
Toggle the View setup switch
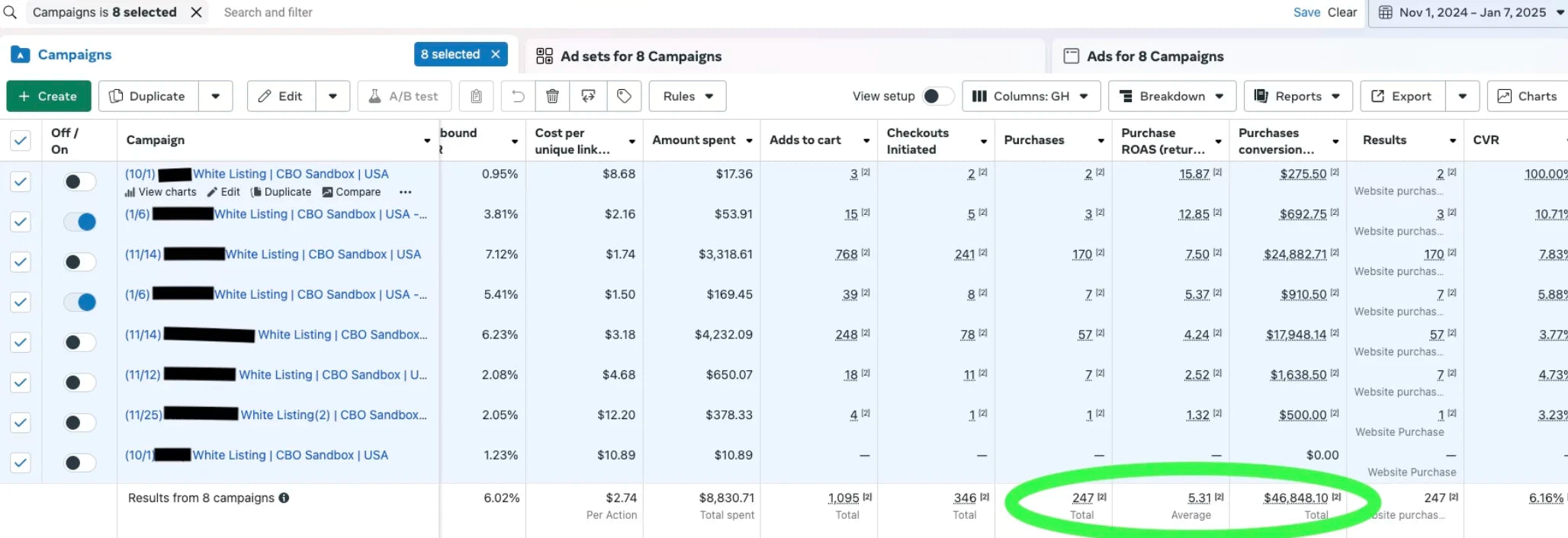(x=937, y=96)
